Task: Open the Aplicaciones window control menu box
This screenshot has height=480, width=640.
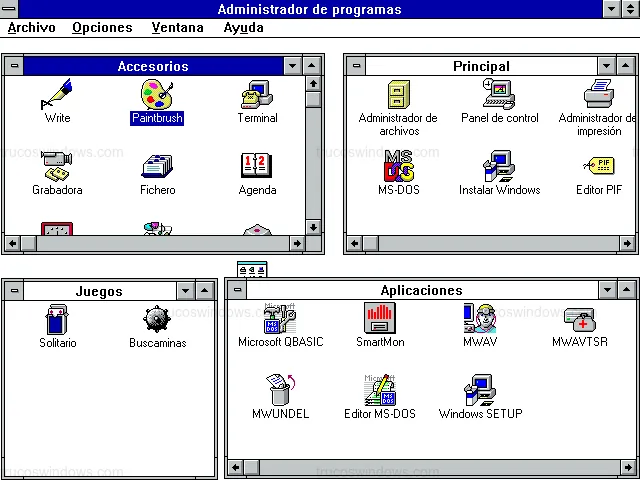Action: coord(236,291)
